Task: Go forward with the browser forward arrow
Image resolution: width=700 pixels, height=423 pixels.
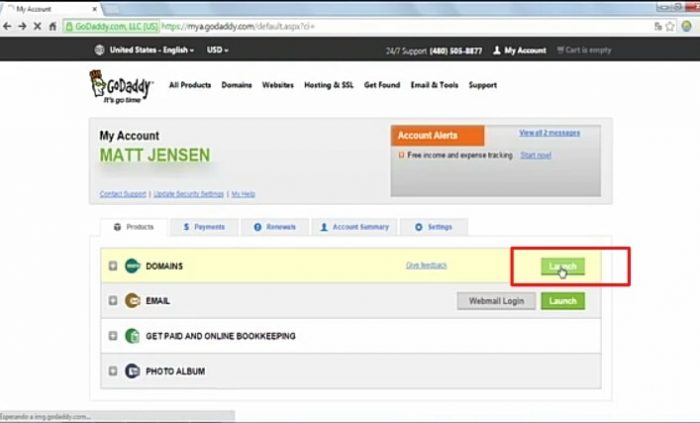Action: (x=22, y=27)
